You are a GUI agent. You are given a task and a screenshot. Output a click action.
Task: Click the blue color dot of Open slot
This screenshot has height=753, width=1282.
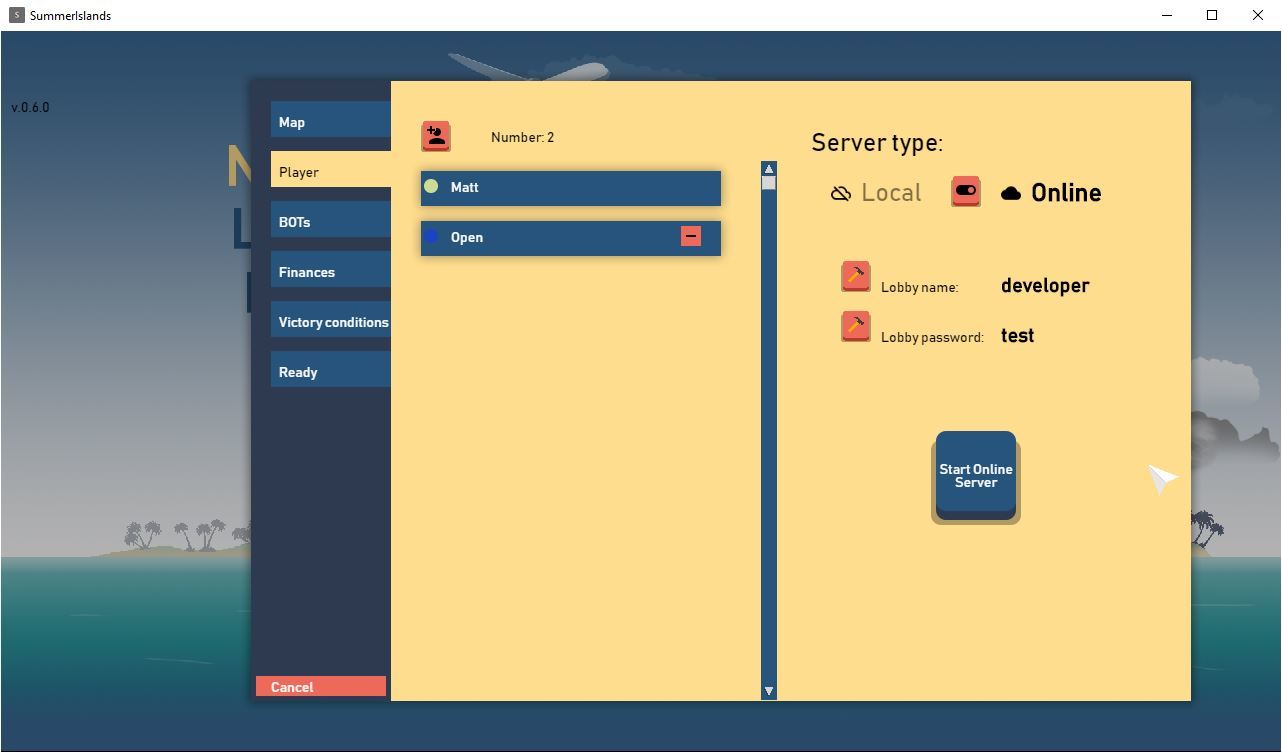pos(431,236)
